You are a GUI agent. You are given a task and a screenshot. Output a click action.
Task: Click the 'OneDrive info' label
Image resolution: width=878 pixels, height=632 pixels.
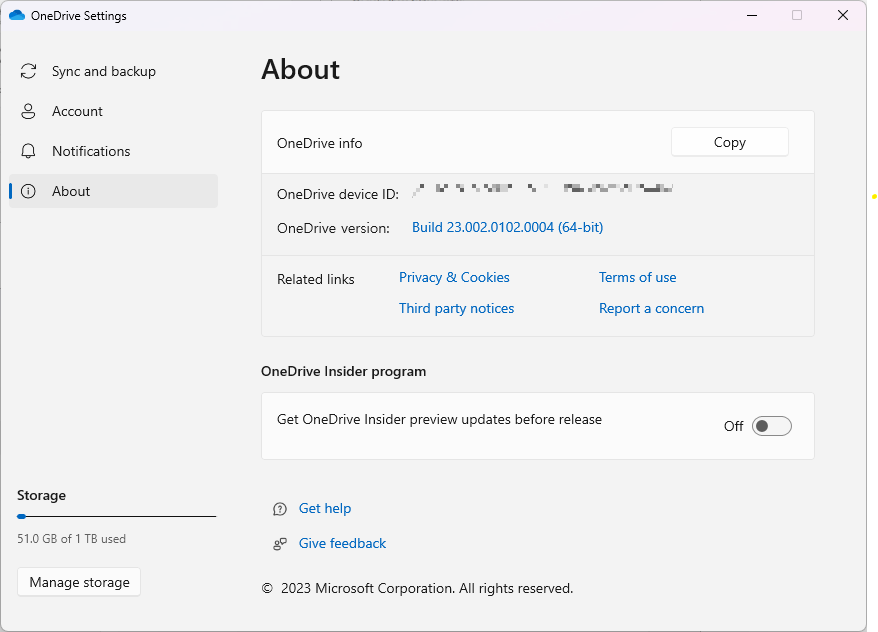tap(319, 143)
